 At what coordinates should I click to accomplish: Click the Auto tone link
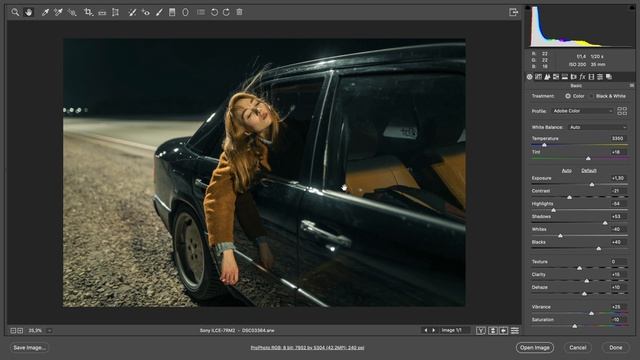pyautogui.click(x=567, y=171)
